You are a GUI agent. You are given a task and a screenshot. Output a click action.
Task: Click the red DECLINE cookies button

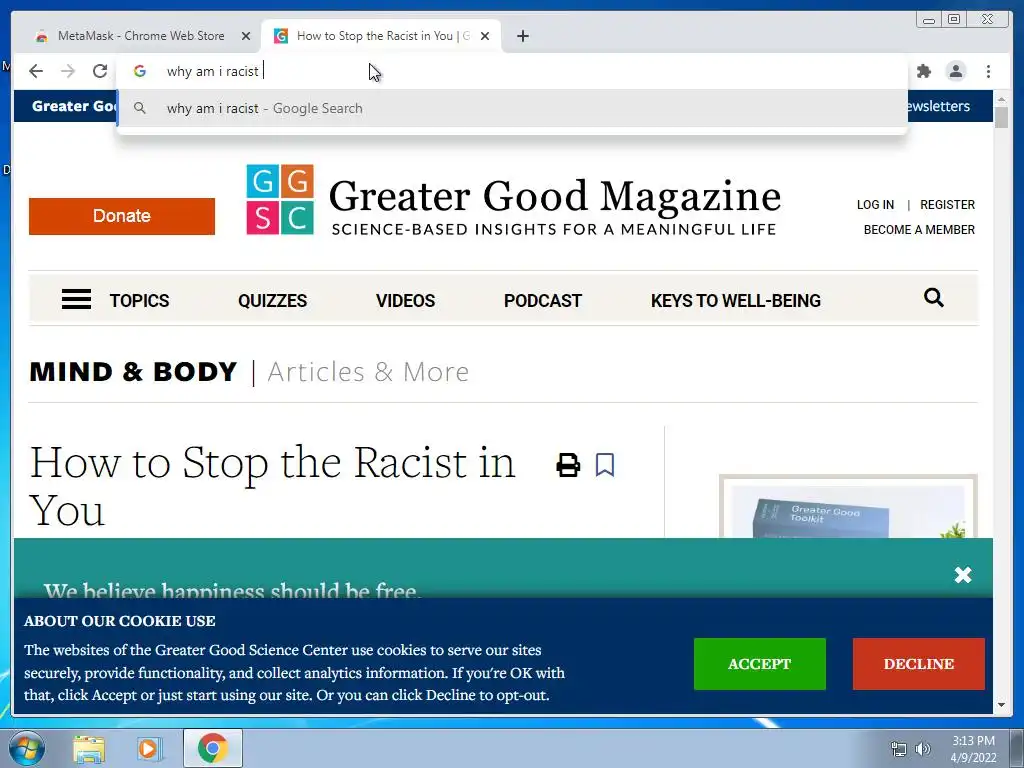pos(919,664)
